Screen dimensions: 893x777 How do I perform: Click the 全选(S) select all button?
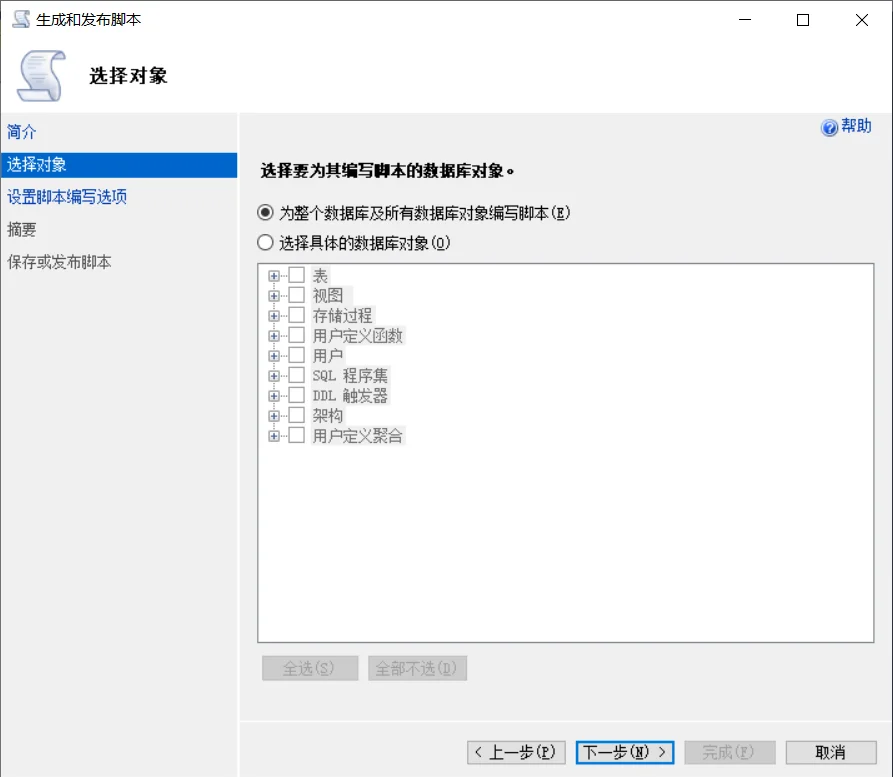point(310,668)
